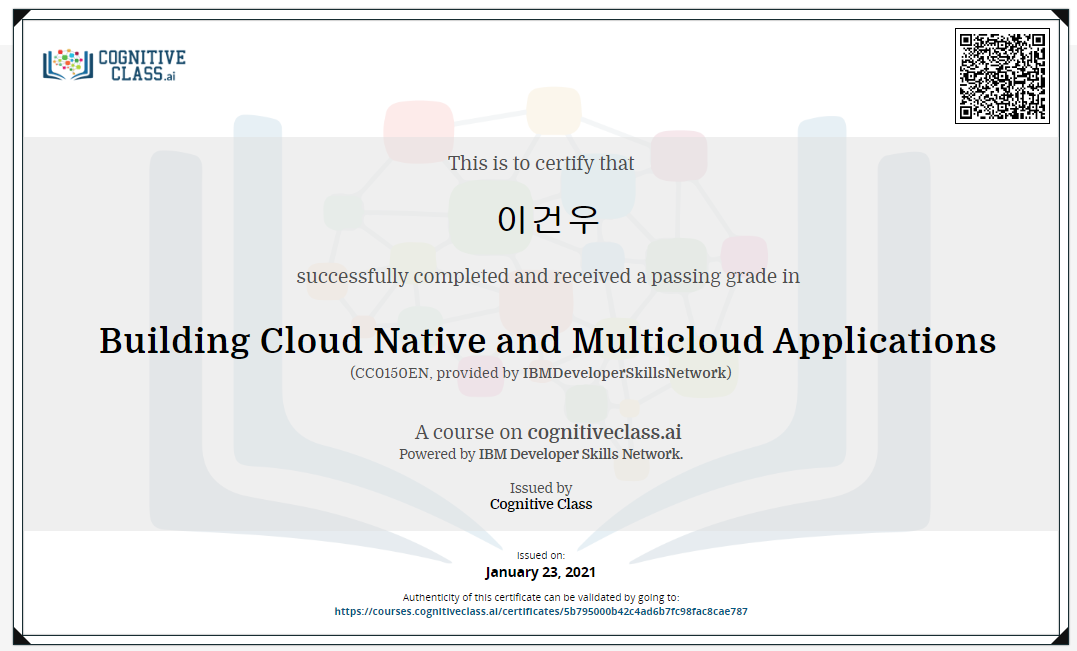The height and width of the screenshot is (651, 1077).
Task: Click the Cognitive Class.ai logo
Action: tap(114, 65)
